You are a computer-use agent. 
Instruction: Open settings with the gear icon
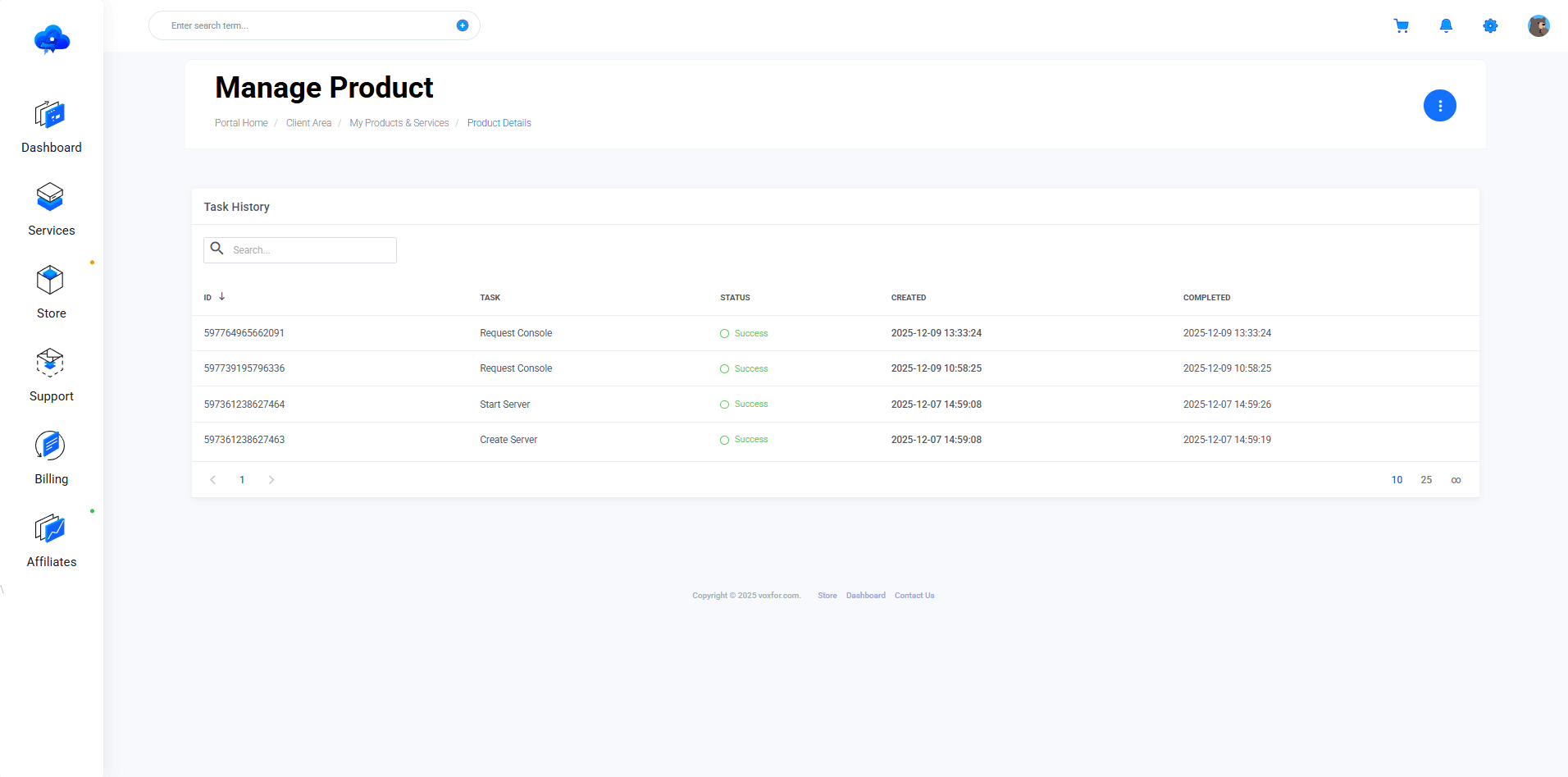coord(1491,25)
